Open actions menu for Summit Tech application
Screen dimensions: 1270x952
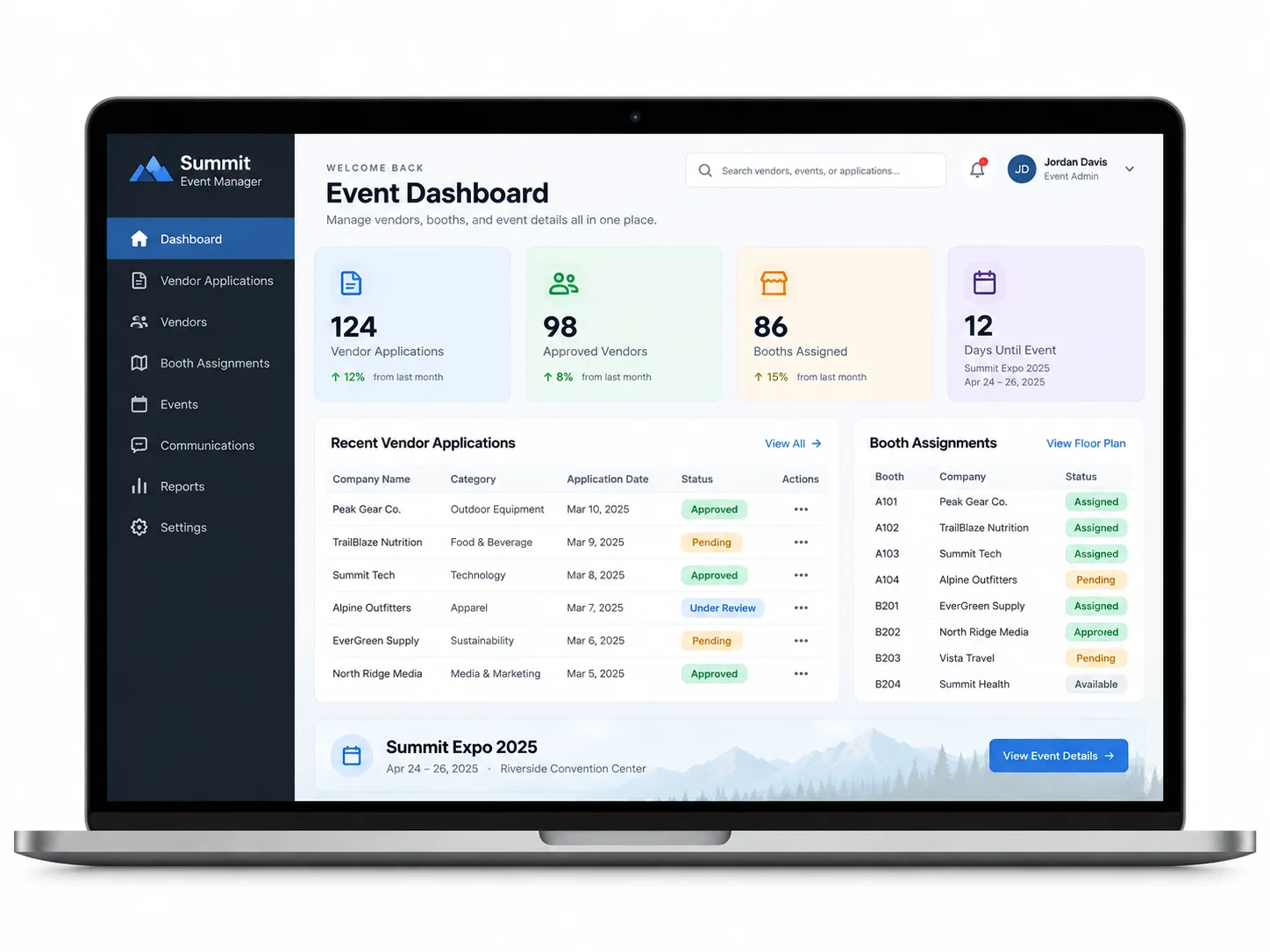click(801, 575)
